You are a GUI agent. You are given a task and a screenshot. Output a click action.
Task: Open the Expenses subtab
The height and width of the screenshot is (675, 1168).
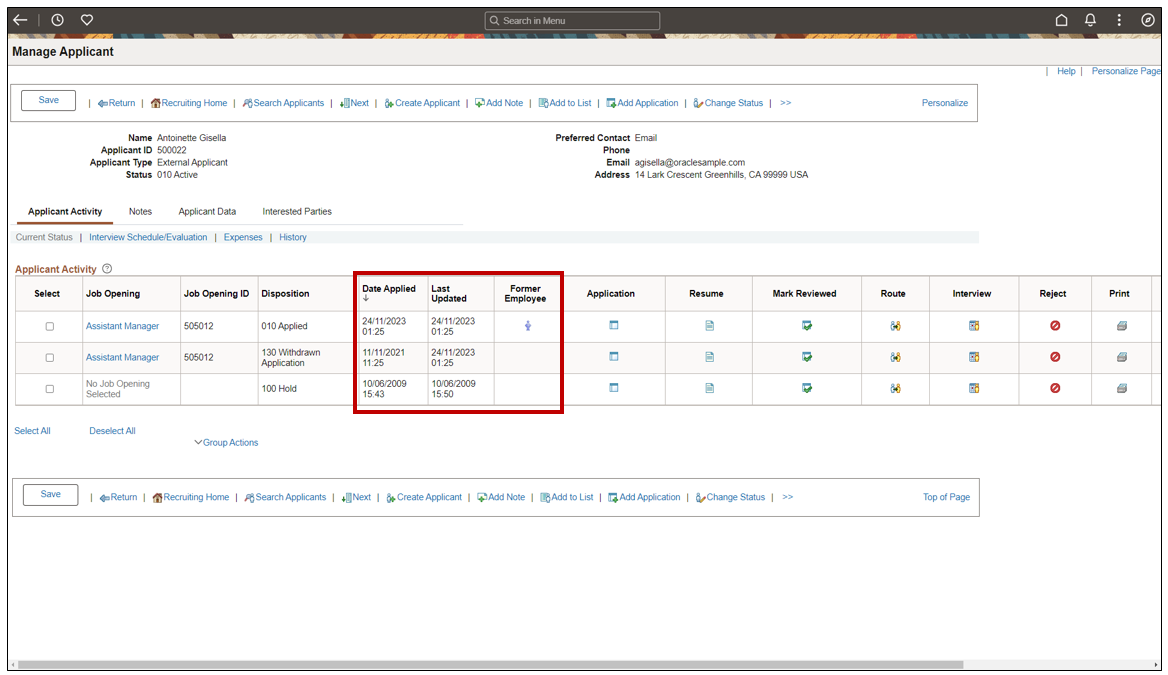pyautogui.click(x=243, y=237)
